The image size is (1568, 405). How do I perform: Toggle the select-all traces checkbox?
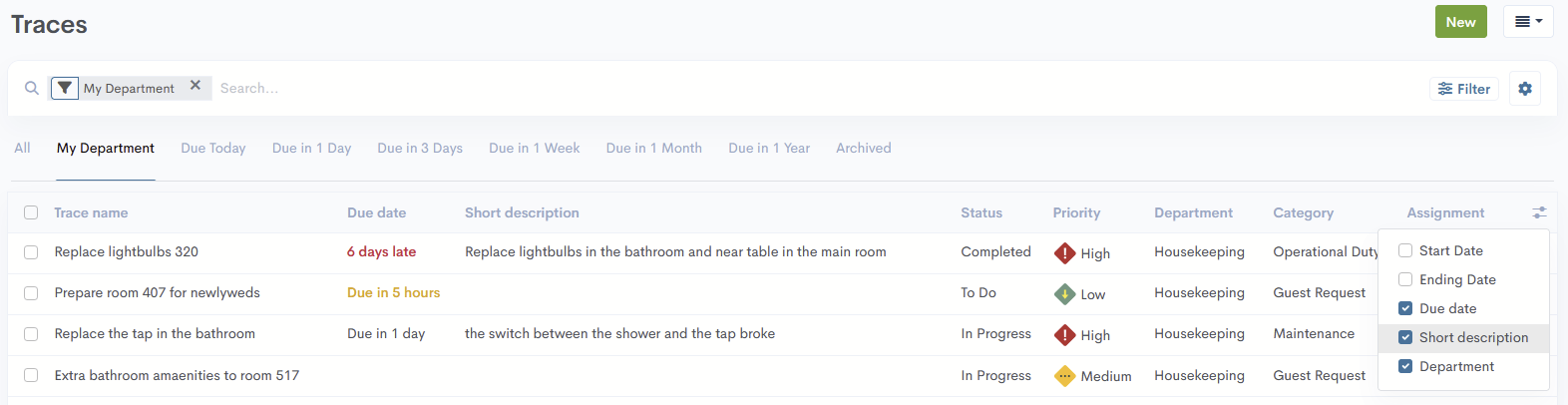[x=31, y=212]
